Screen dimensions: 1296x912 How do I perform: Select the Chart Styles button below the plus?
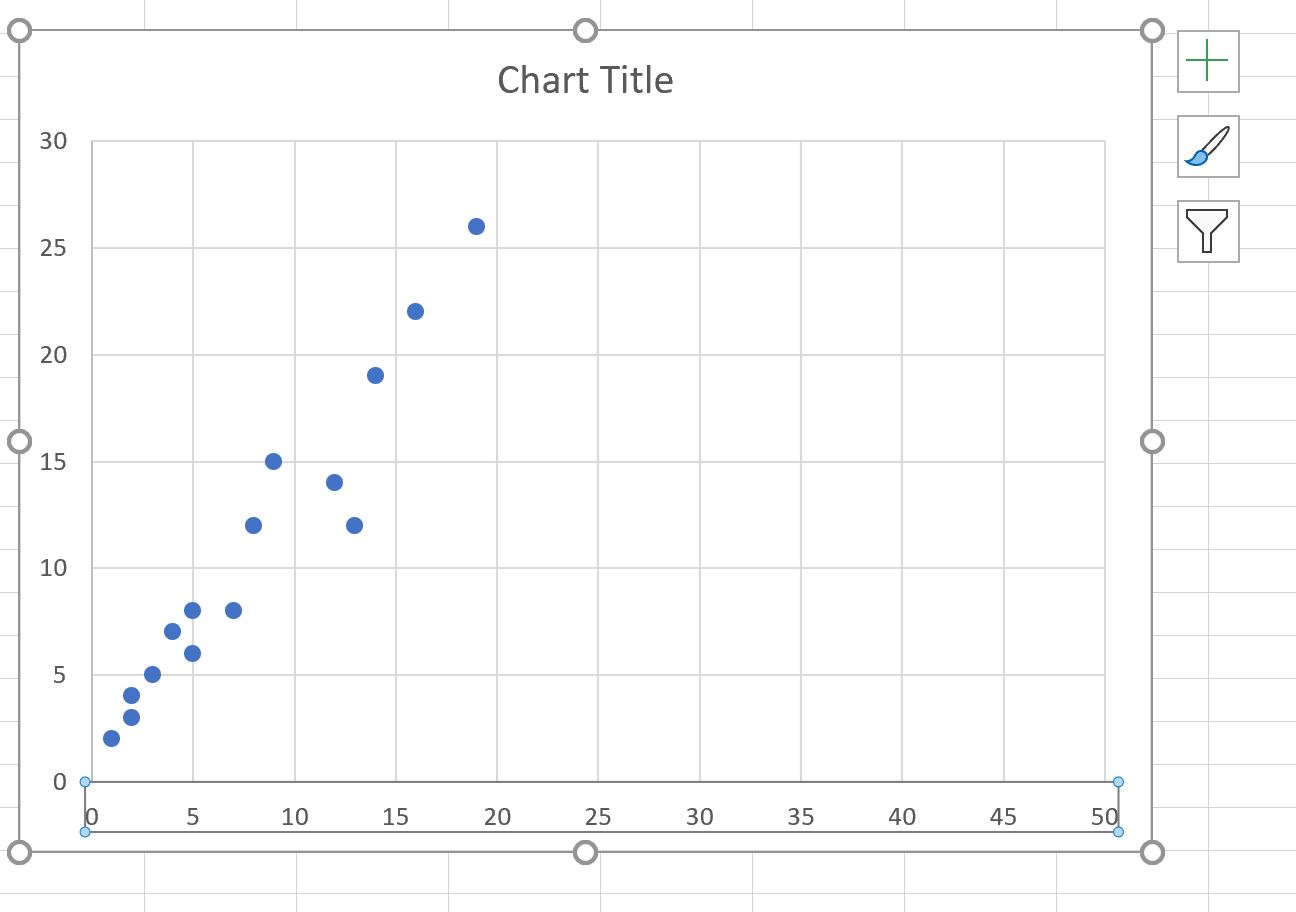(x=1207, y=146)
